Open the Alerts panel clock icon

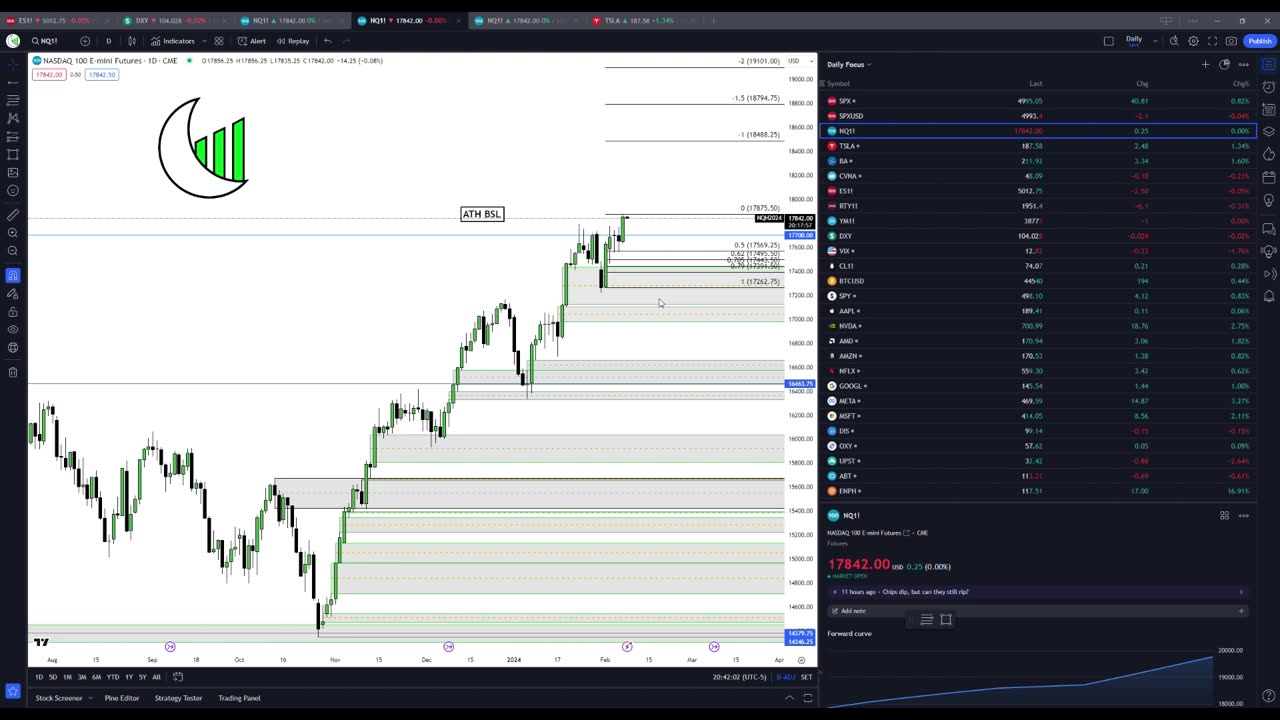pos(1269,87)
